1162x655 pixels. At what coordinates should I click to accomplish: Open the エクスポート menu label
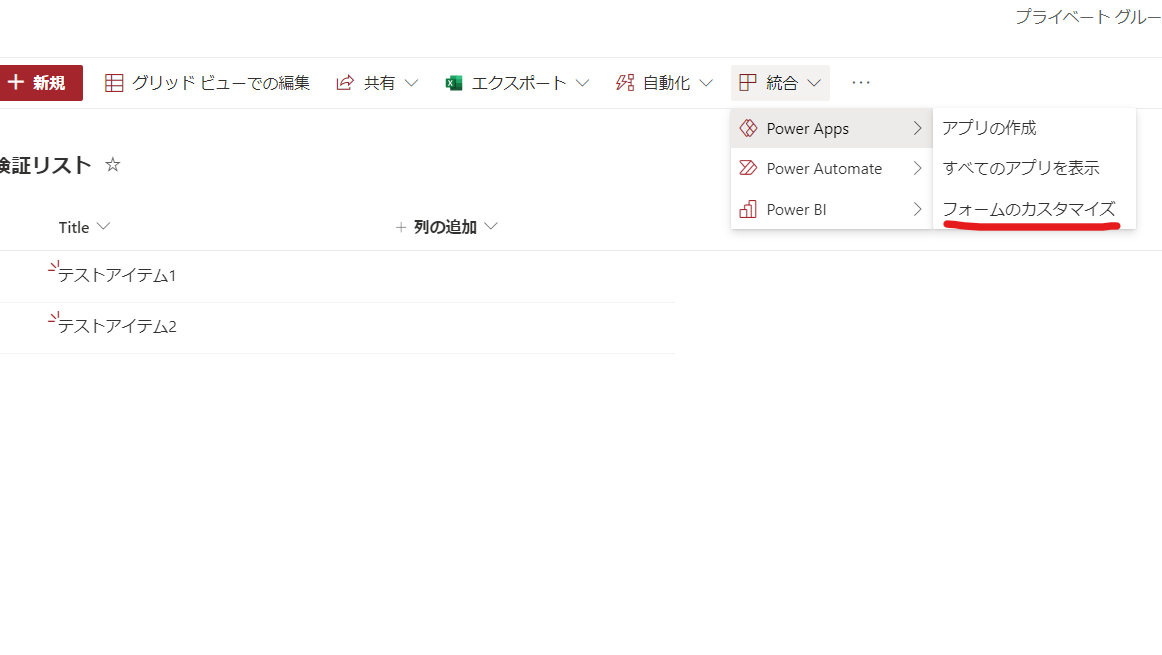pos(519,83)
